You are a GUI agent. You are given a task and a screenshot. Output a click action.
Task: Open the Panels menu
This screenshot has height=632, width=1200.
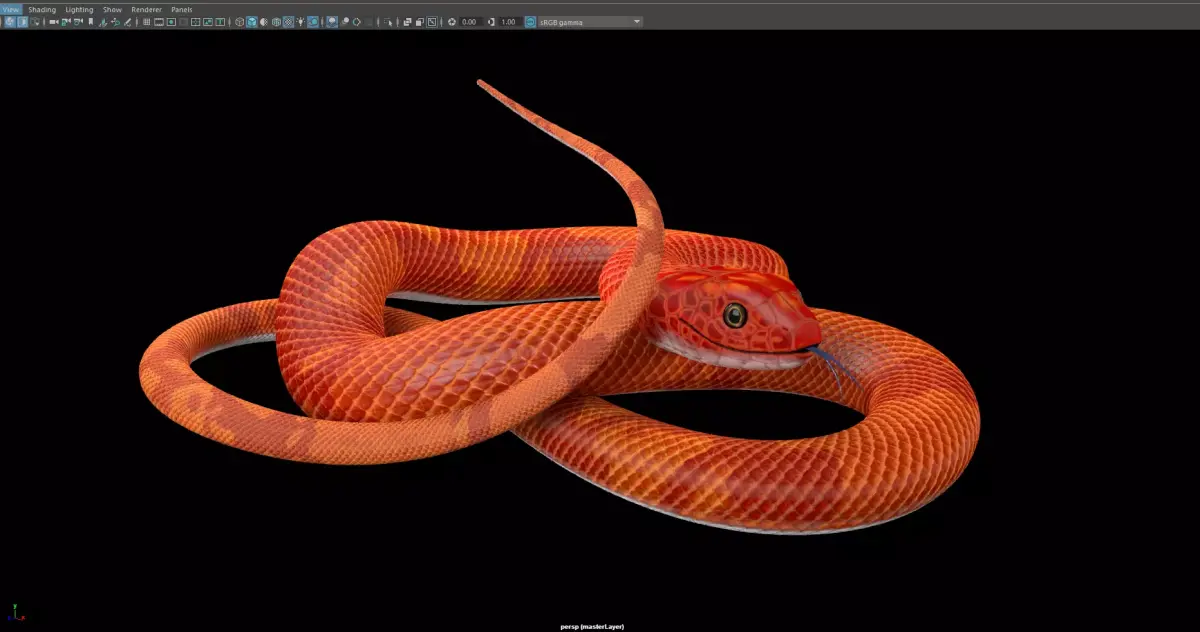(182, 9)
